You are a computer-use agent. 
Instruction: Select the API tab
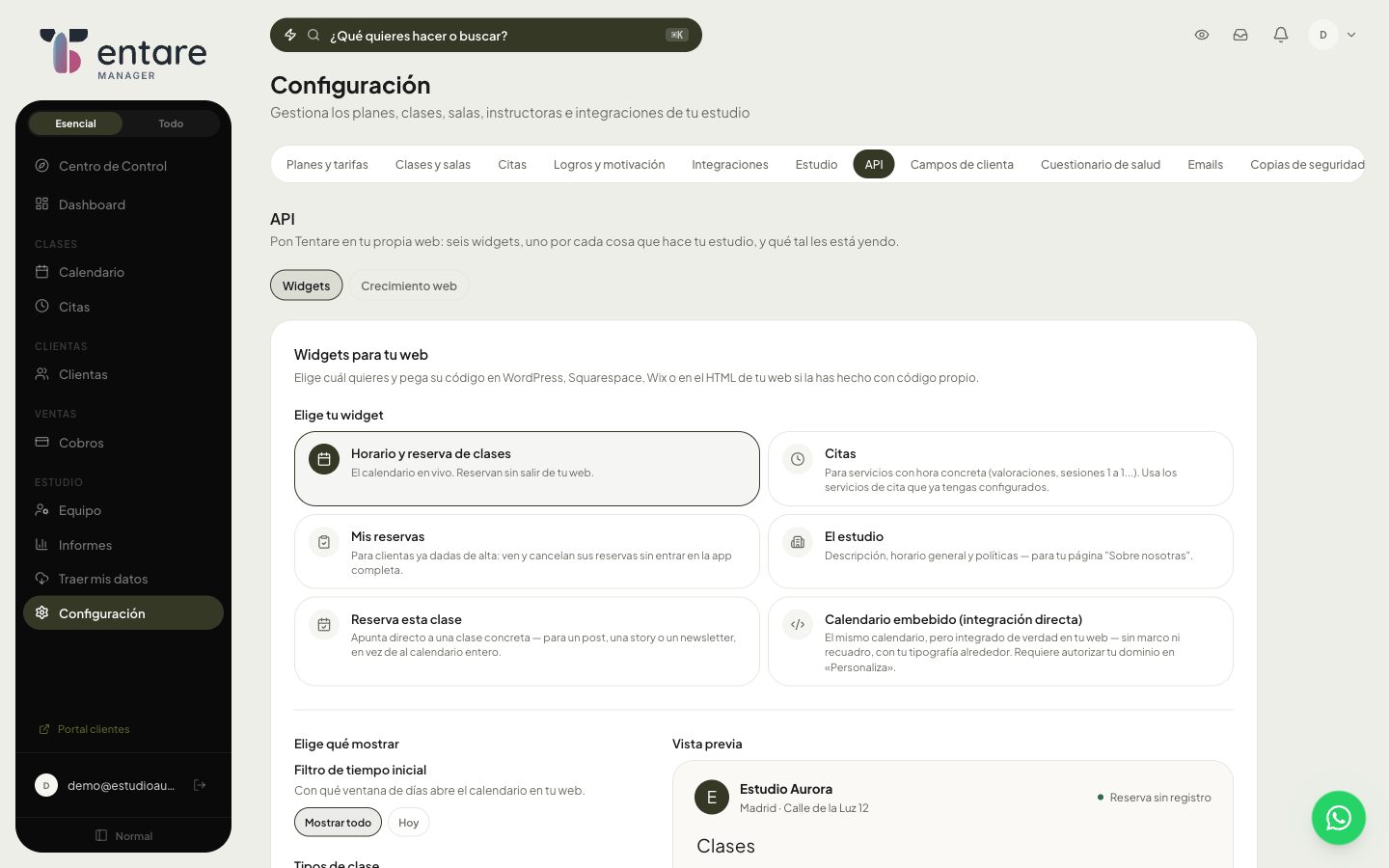874,165
